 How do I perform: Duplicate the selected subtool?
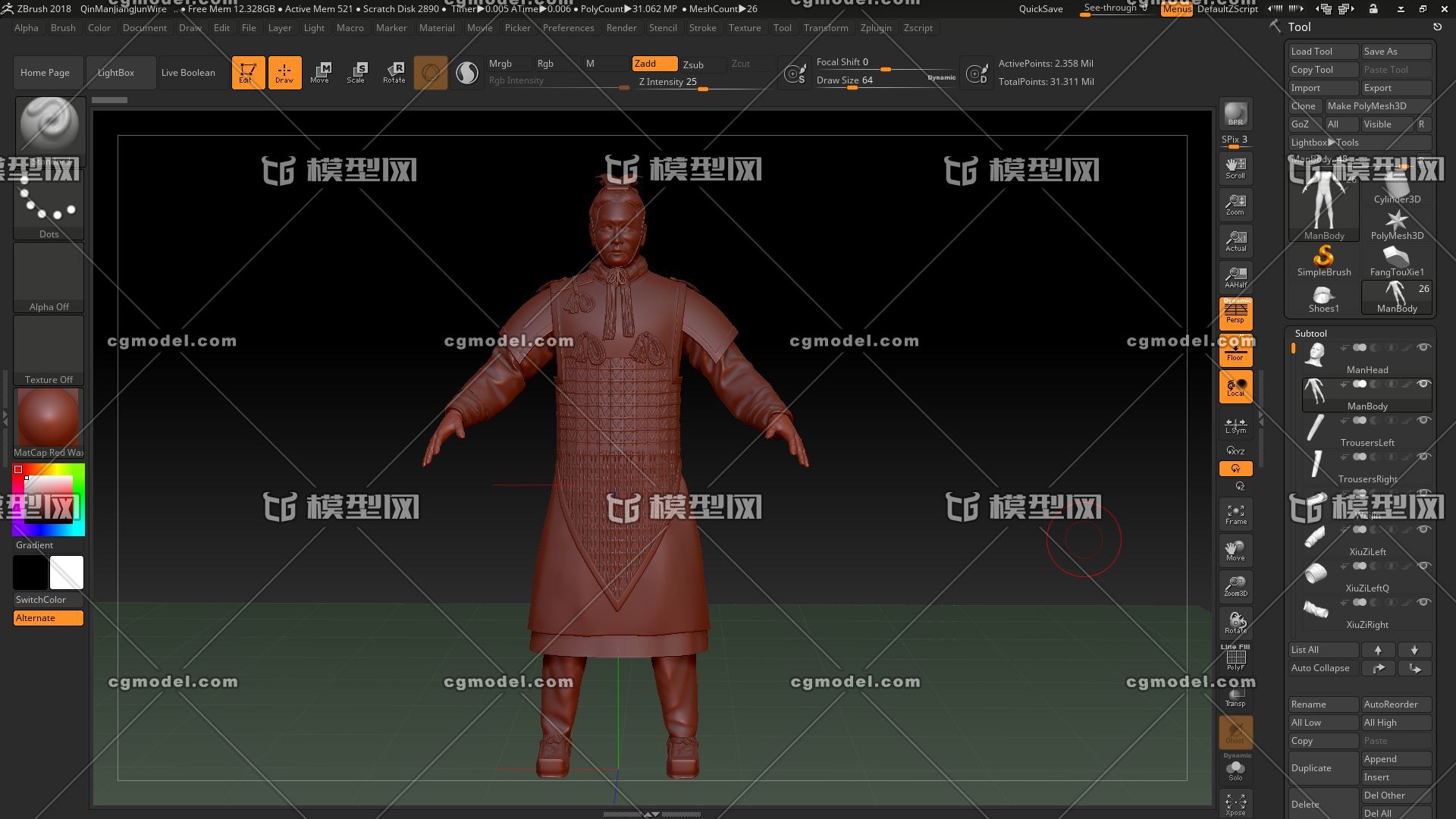[x=1323, y=767]
